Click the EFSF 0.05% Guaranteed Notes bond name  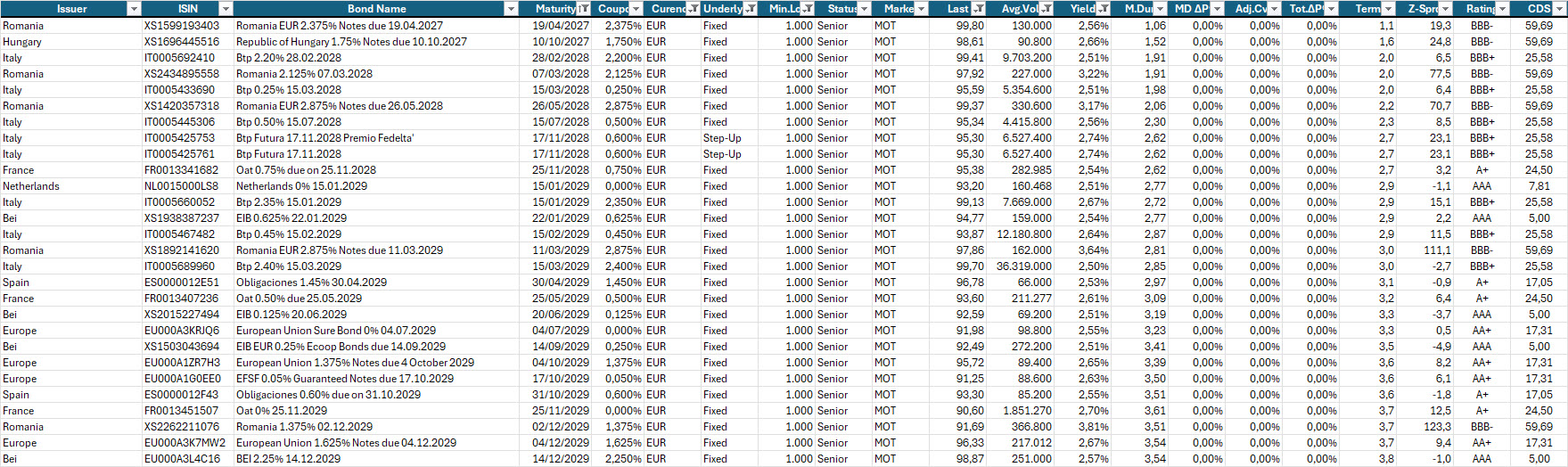[344, 379]
